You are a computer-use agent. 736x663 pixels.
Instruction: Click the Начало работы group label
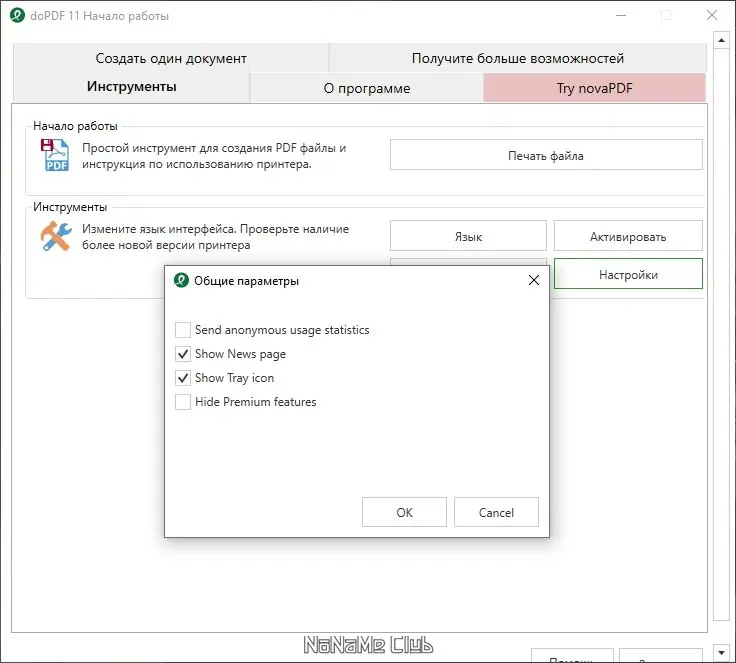pyautogui.click(x=75, y=126)
